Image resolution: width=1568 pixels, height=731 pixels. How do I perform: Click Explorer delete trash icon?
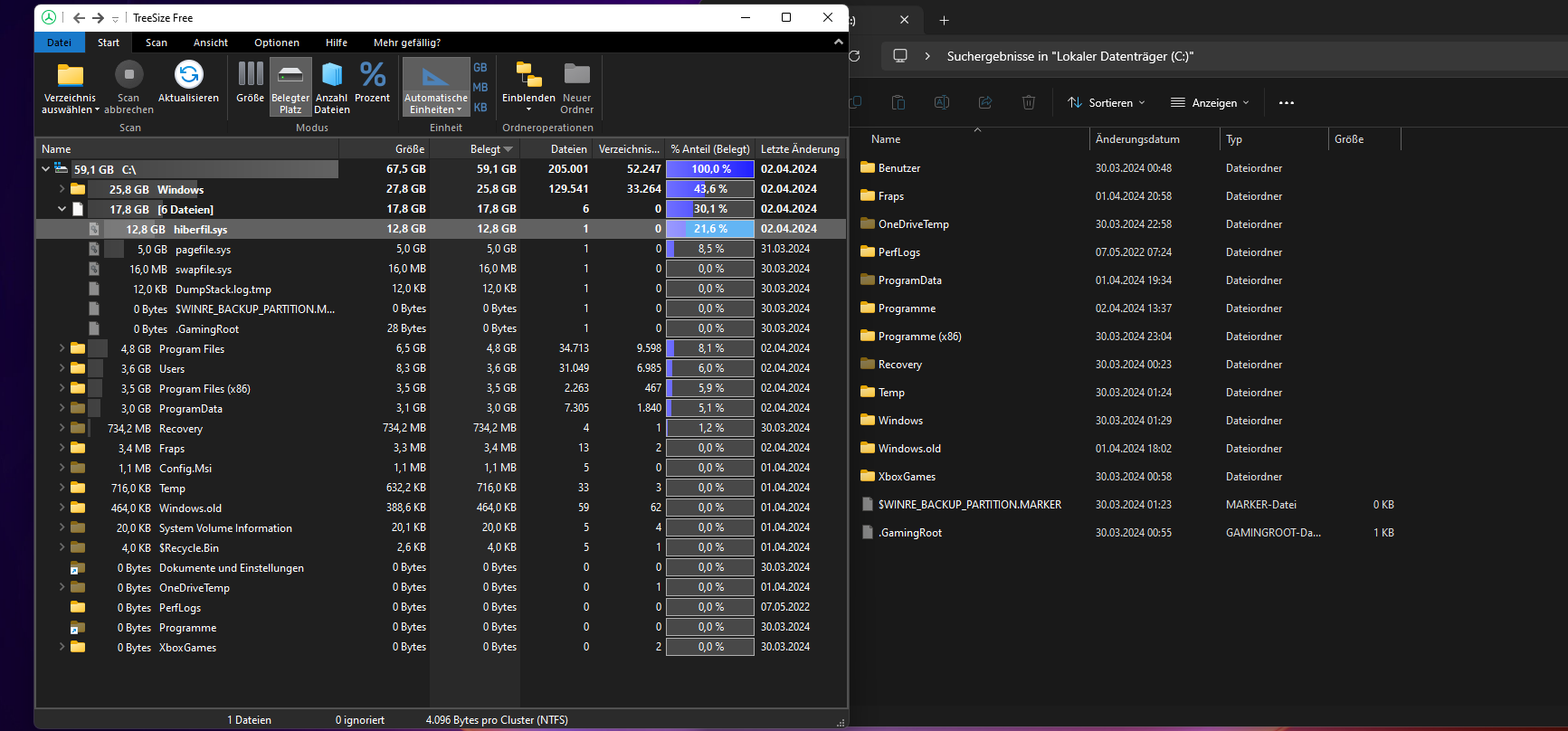1029,103
